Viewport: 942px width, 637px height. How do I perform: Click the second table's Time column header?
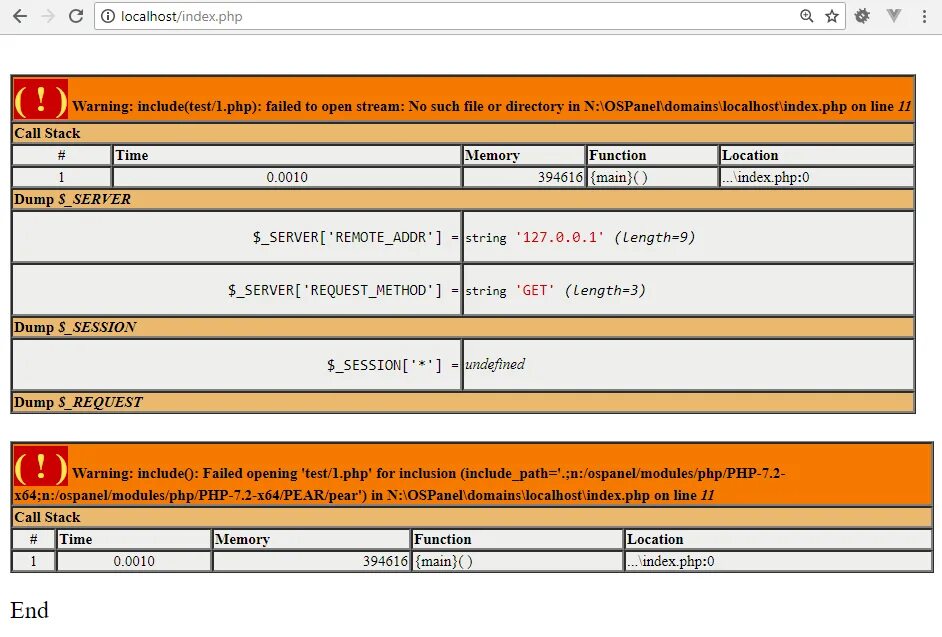(x=134, y=539)
